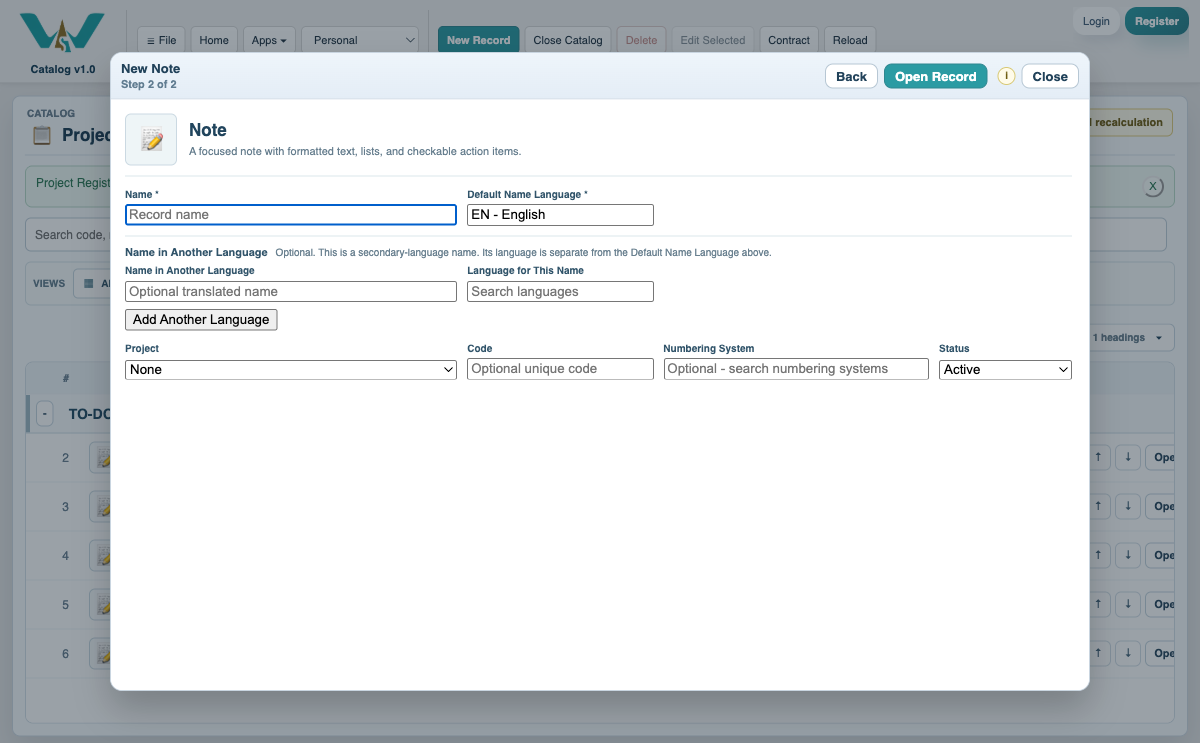1200x743 pixels.
Task: Move row 4 down with its arrow
Action: [1127, 555]
